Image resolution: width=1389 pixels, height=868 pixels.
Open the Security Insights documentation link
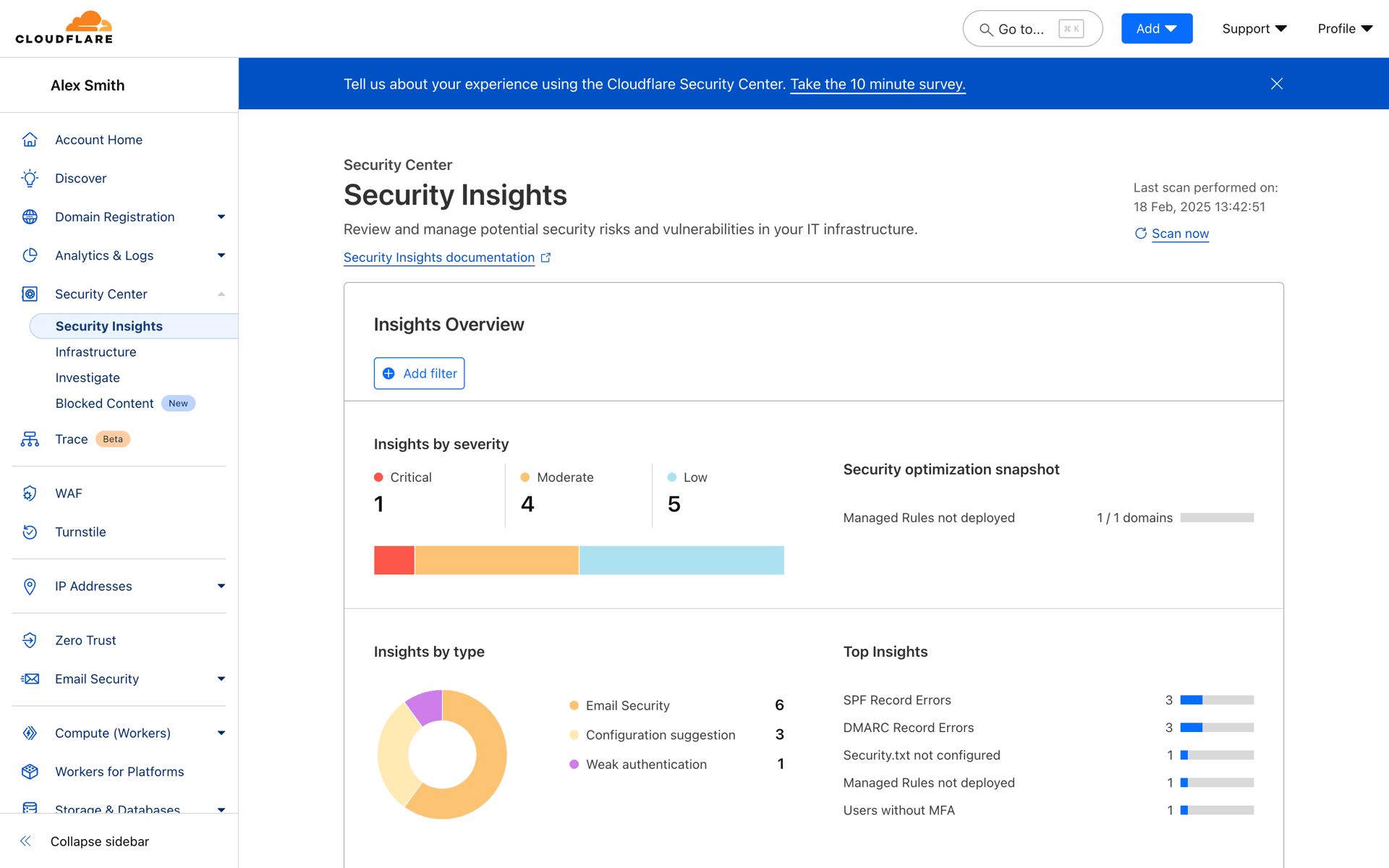click(439, 258)
